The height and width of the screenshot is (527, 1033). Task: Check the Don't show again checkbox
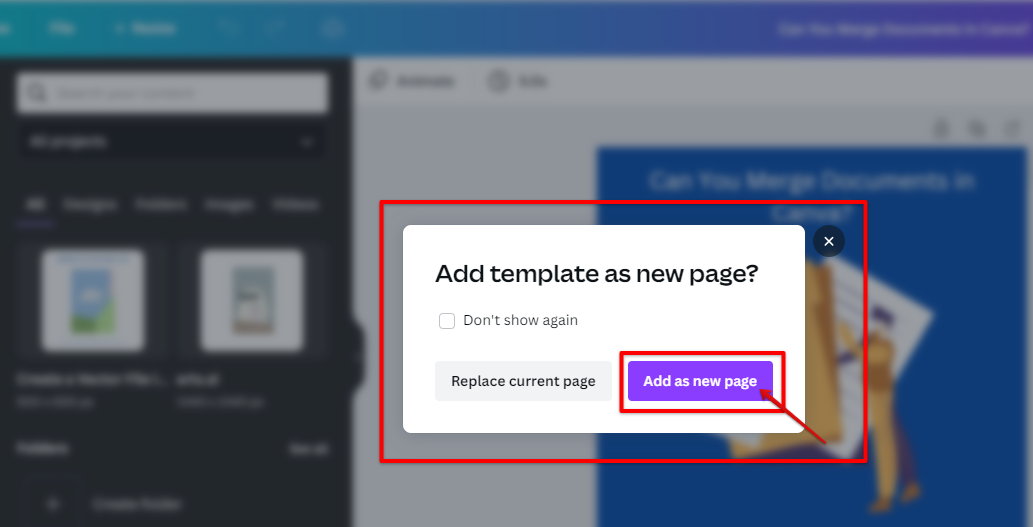pyautogui.click(x=447, y=321)
